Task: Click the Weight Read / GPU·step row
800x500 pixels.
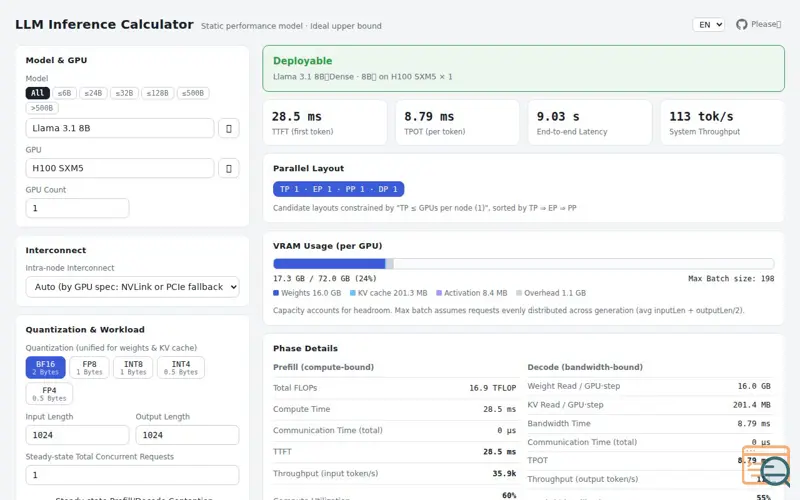Action: tap(649, 386)
